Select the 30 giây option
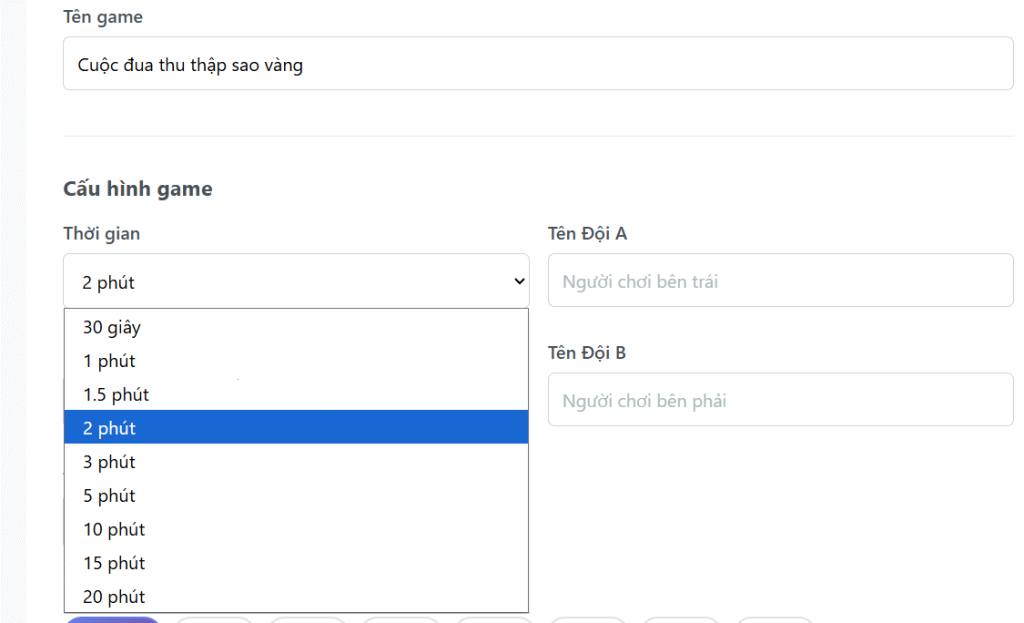This screenshot has height=623, width=1024. [x=296, y=327]
